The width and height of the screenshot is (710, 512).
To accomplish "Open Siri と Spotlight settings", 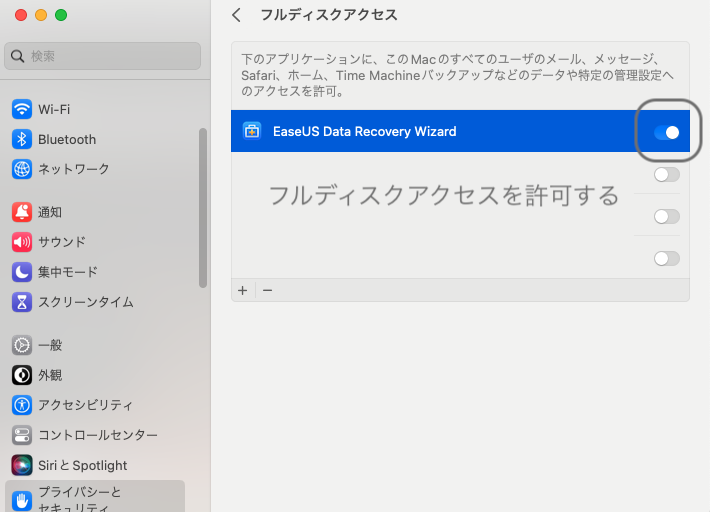I will click(82, 465).
